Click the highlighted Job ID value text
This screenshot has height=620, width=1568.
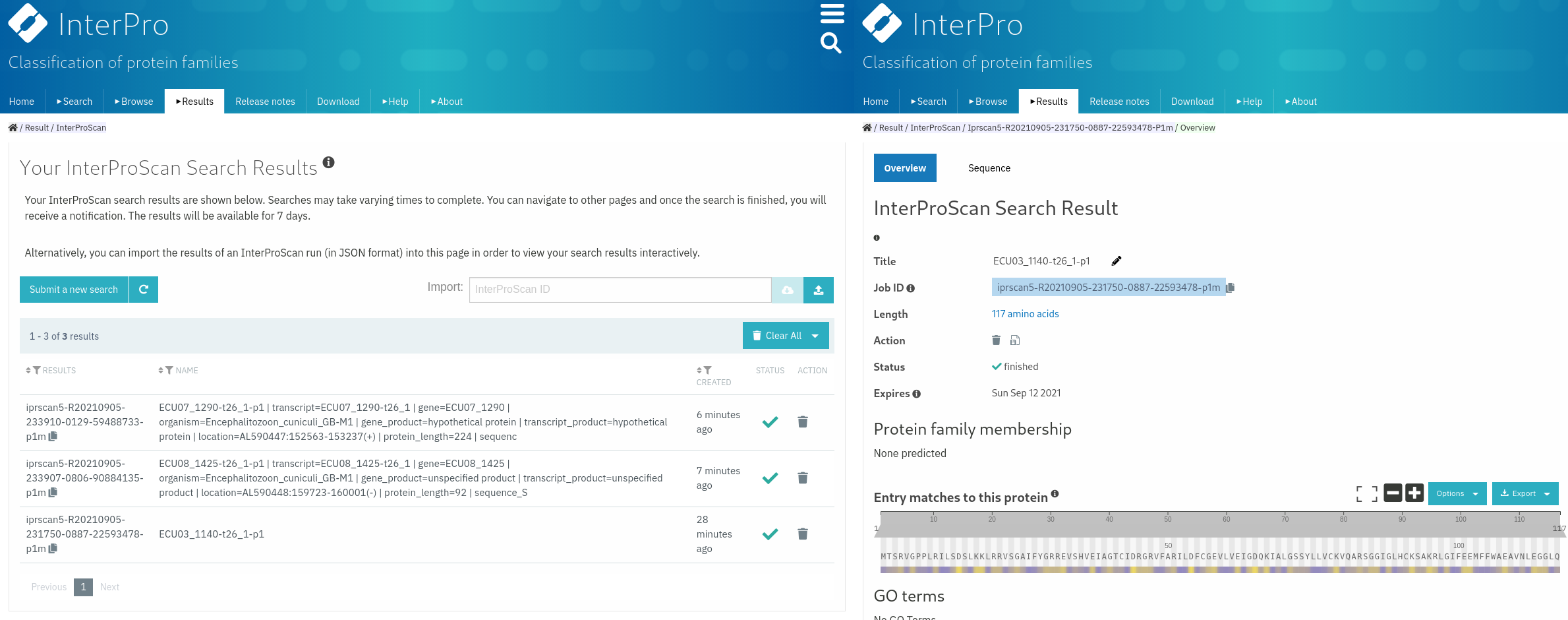click(x=1109, y=288)
